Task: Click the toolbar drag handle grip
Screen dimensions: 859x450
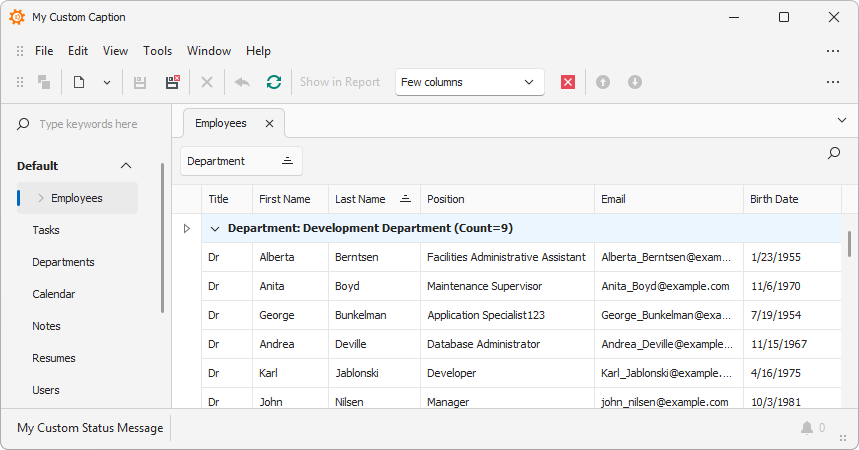Action: [x=20, y=82]
